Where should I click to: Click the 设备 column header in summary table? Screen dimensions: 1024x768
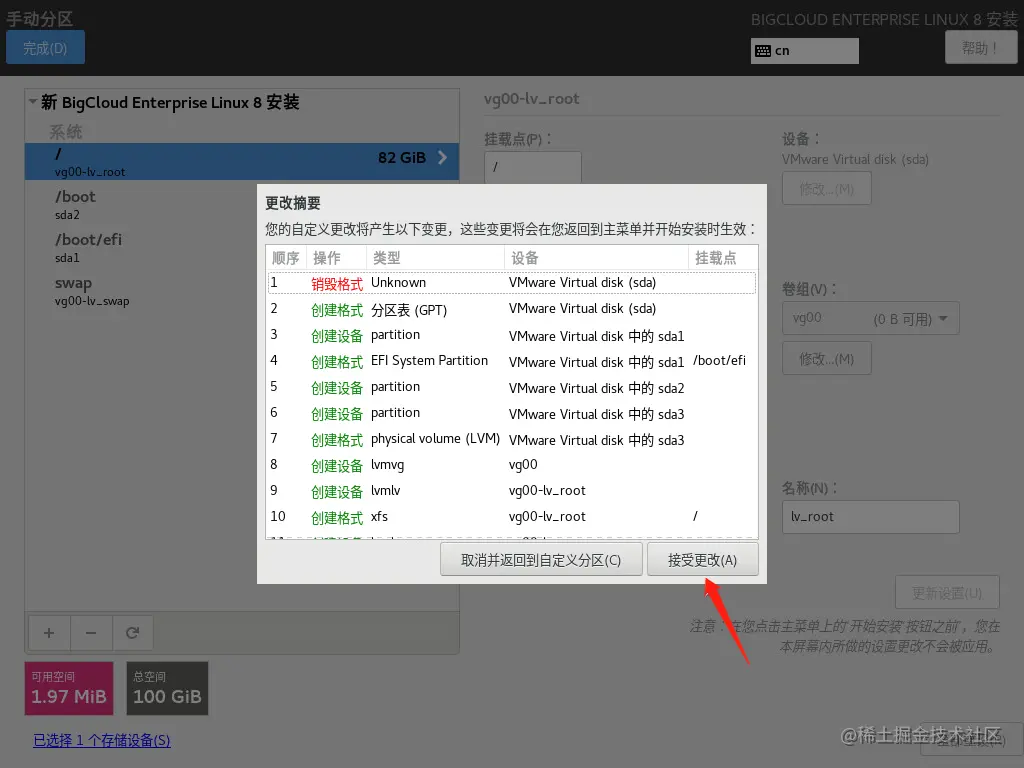(x=596, y=257)
